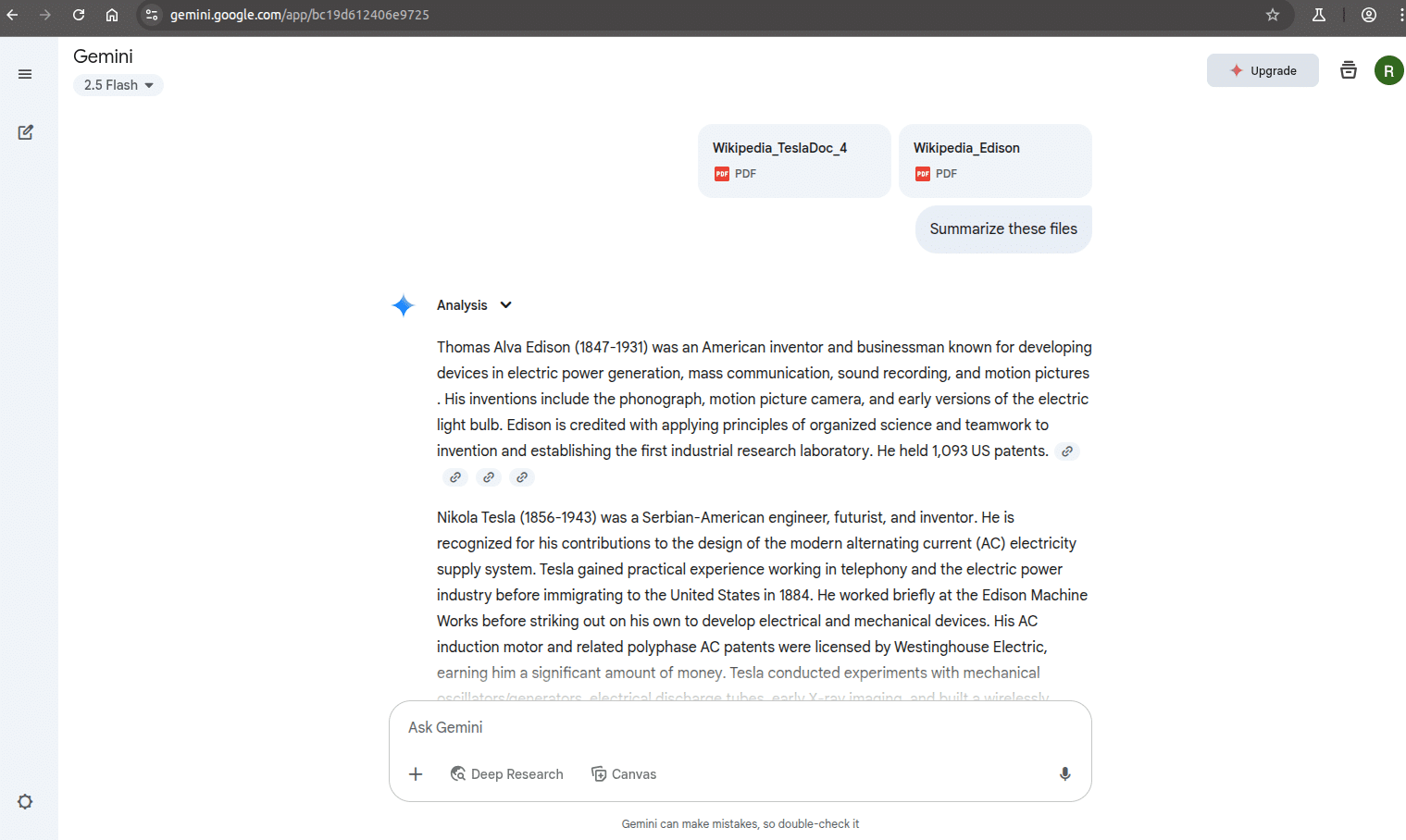Use the microphone for voice input

pos(1065,773)
